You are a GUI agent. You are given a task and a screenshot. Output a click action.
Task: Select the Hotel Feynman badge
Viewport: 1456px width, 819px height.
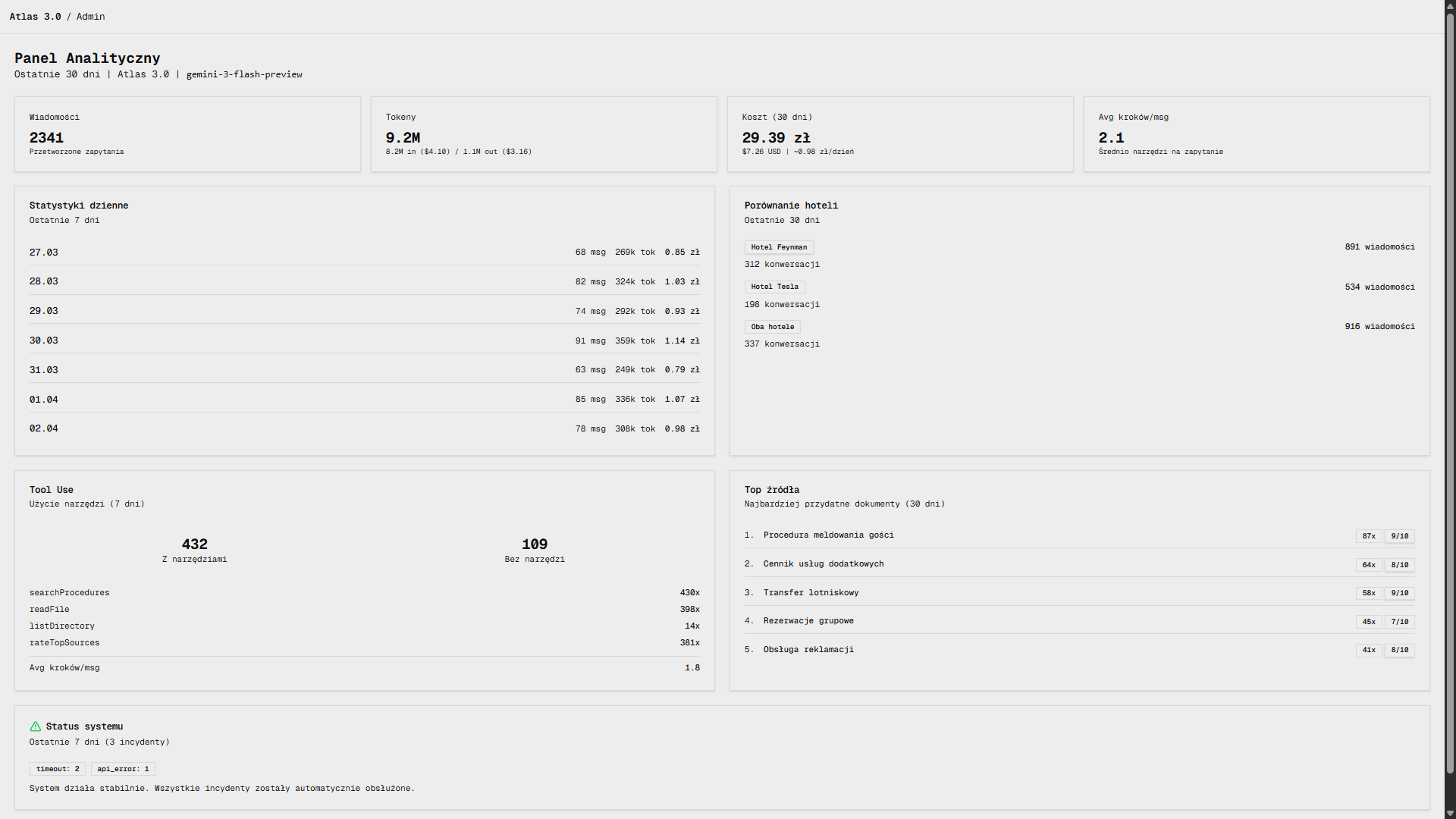pyautogui.click(x=779, y=246)
